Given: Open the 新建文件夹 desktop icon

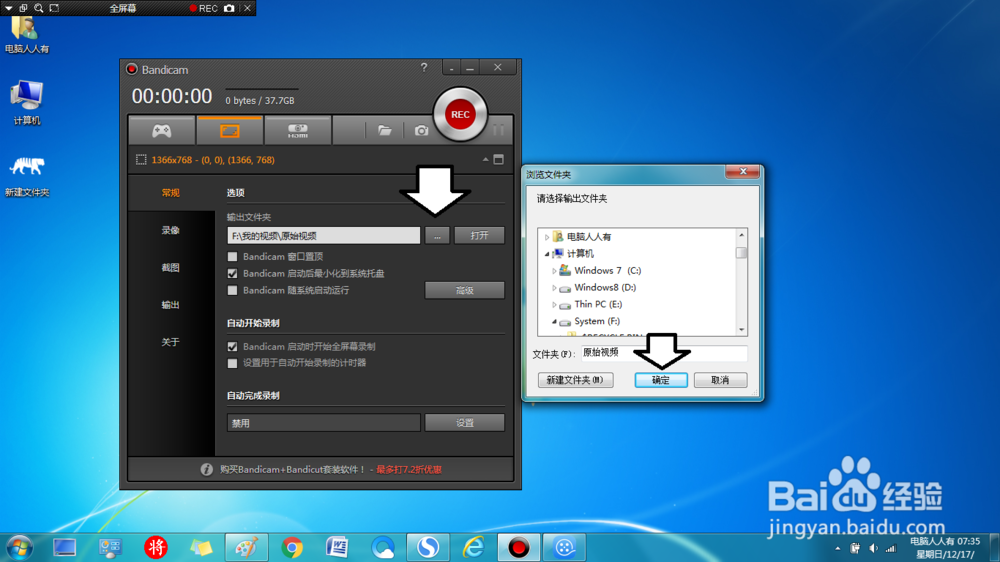Looking at the screenshot, I should click(27, 177).
